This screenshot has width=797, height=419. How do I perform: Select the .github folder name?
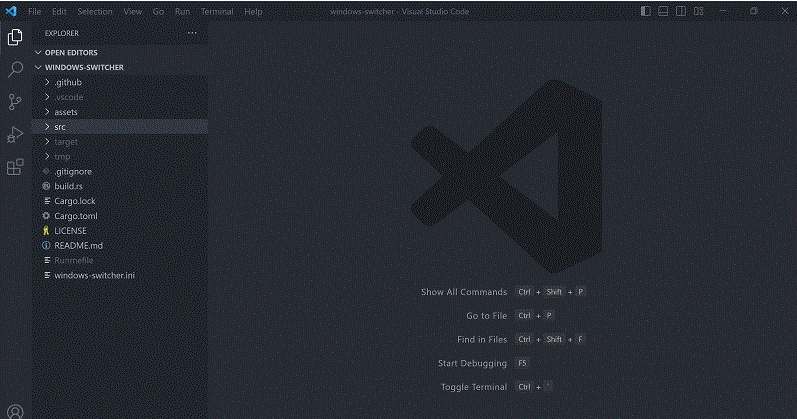[x=68, y=82]
